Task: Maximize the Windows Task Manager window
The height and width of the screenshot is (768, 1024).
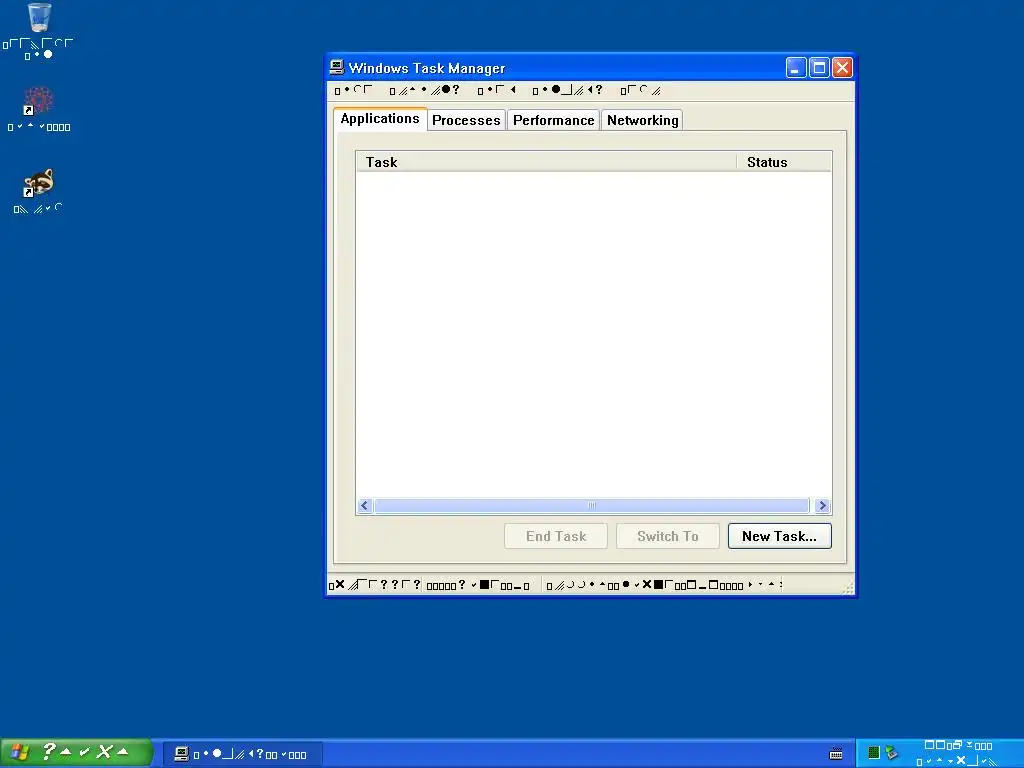Action: pyautogui.click(x=819, y=68)
